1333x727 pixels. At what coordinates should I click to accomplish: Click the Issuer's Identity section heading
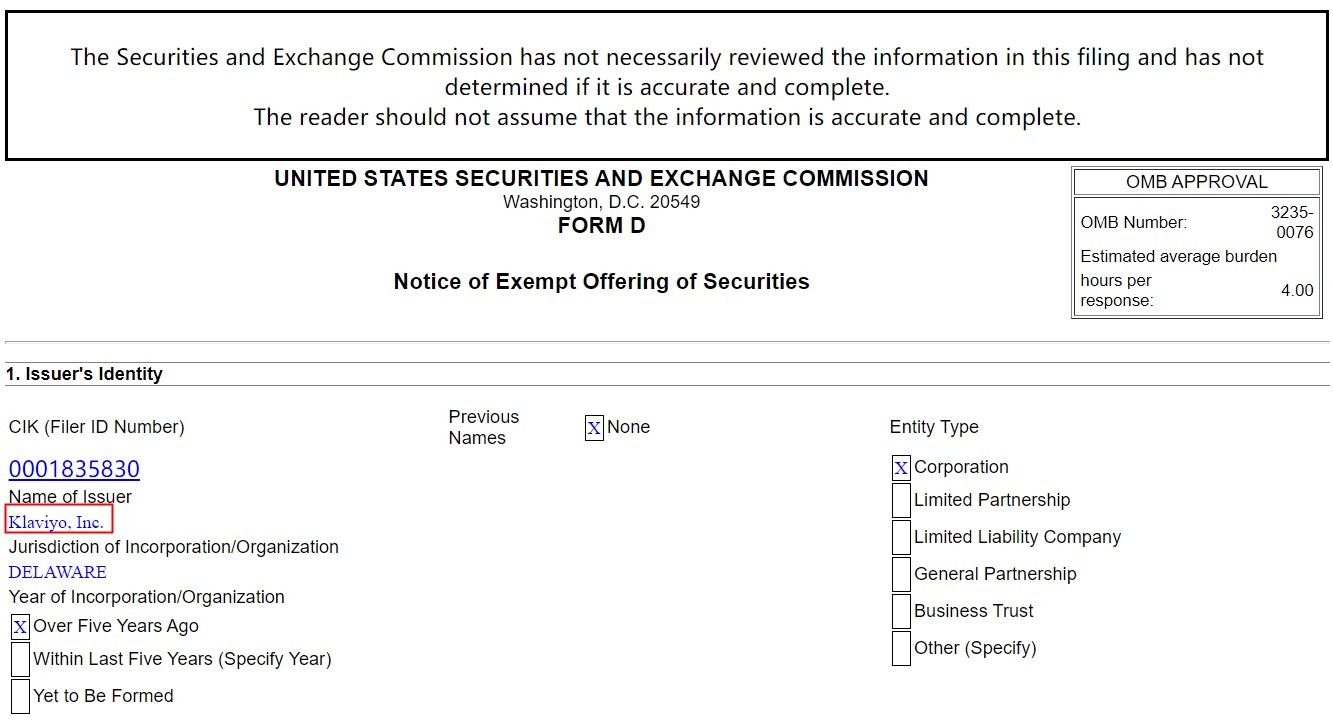[x=84, y=374]
